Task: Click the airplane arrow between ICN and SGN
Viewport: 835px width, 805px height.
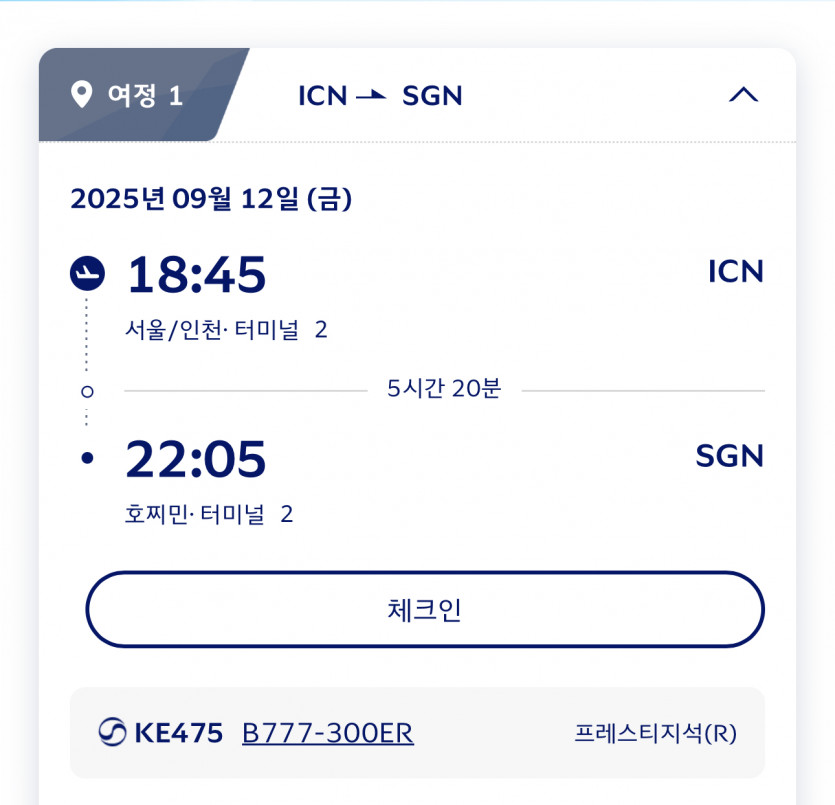Action: tap(372, 96)
